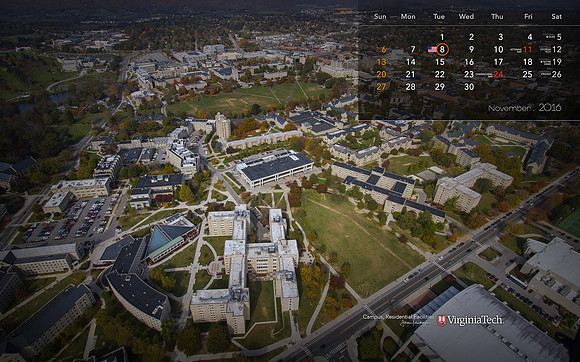
Task: Click the photographer signature under the caption
Action: click(x=414, y=323)
